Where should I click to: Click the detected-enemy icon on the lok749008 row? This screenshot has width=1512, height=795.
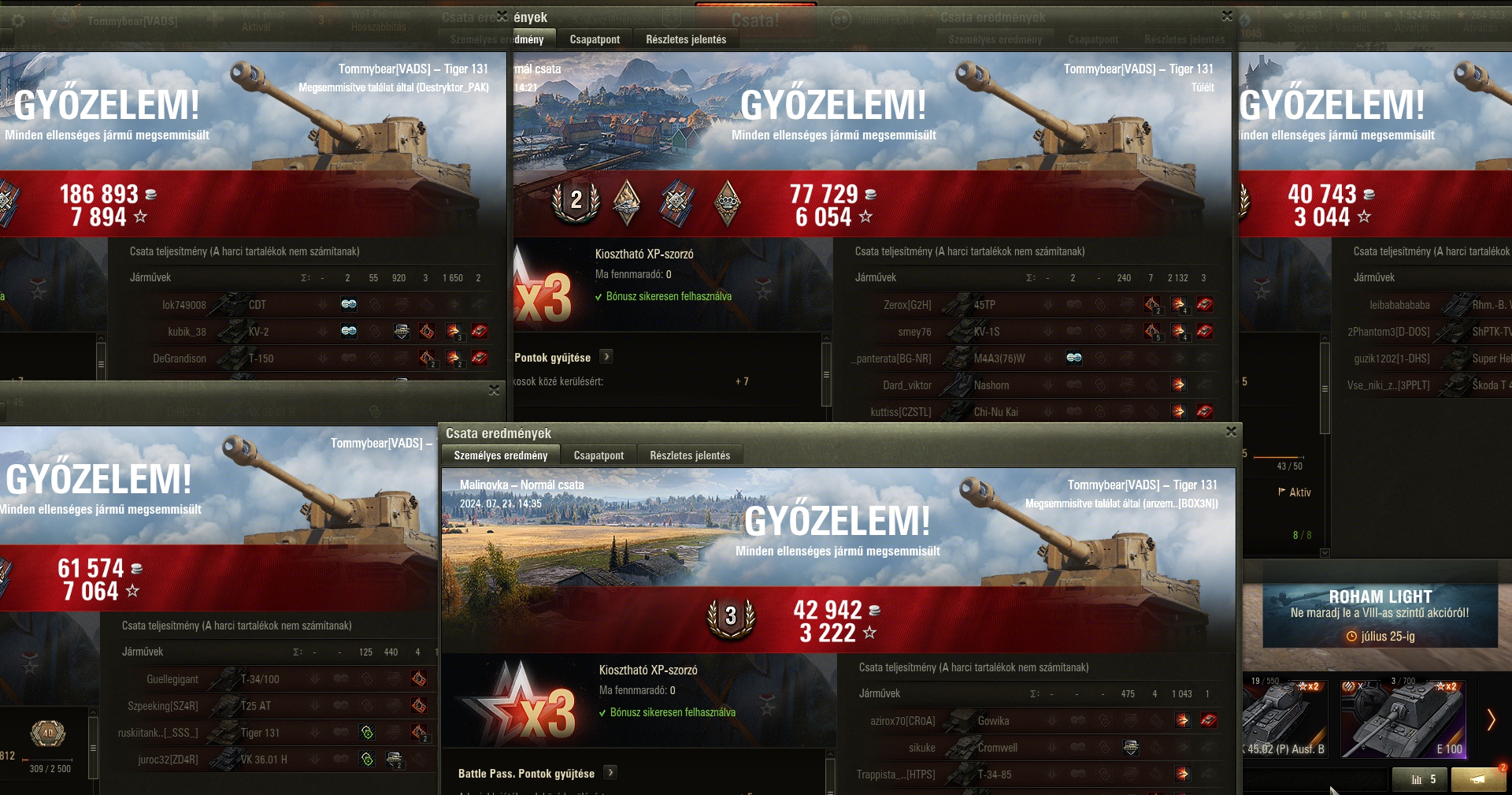point(349,304)
